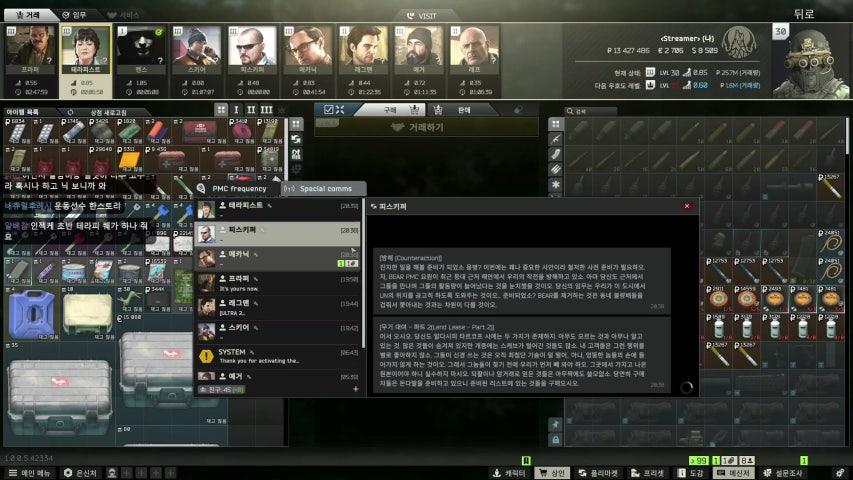Open the 도감 handbook

tap(690, 473)
